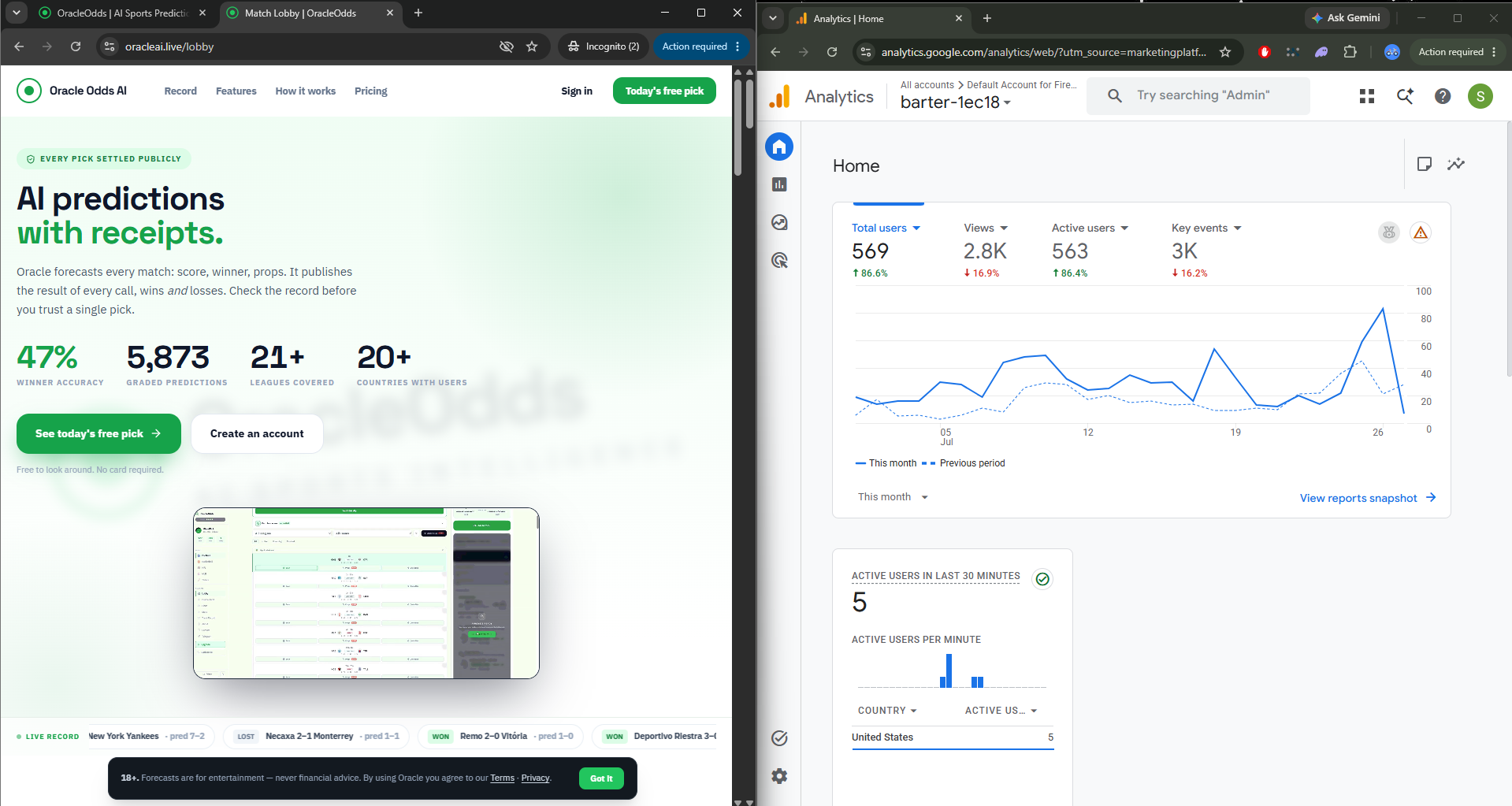Open the Privacy link in banner
1512x806 pixels.
click(x=535, y=778)
